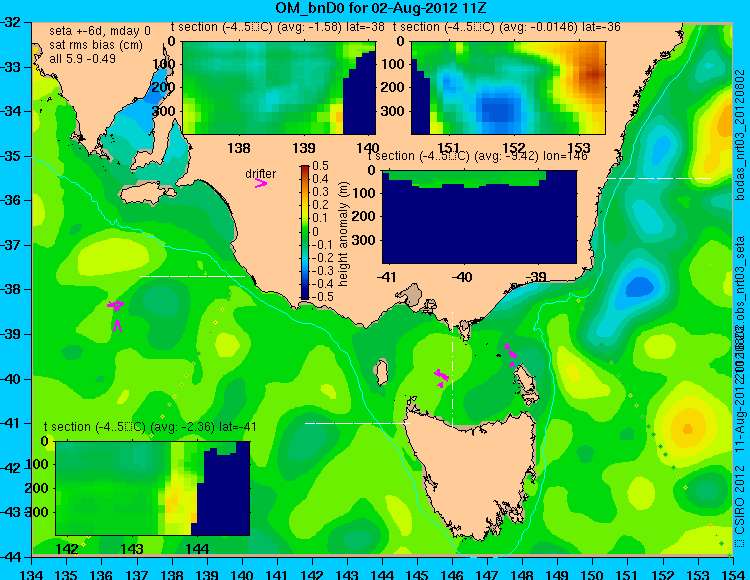
Task: Open the lat=-36 temperature section inset plot
Action: point(508,88)
